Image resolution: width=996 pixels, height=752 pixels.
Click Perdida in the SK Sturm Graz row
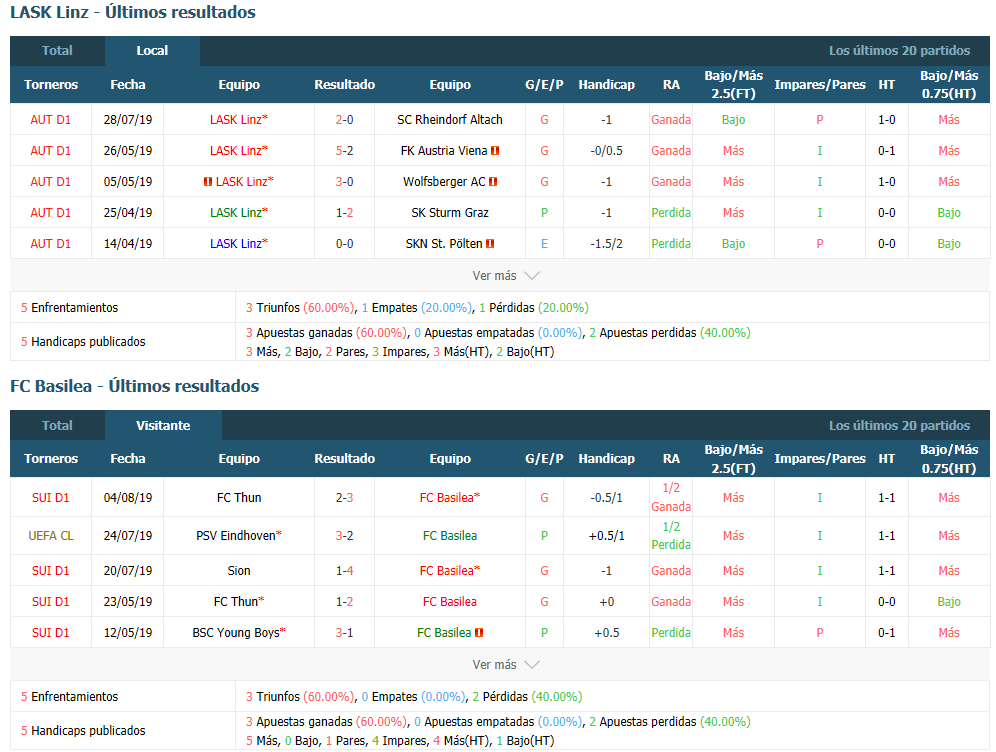671,213
